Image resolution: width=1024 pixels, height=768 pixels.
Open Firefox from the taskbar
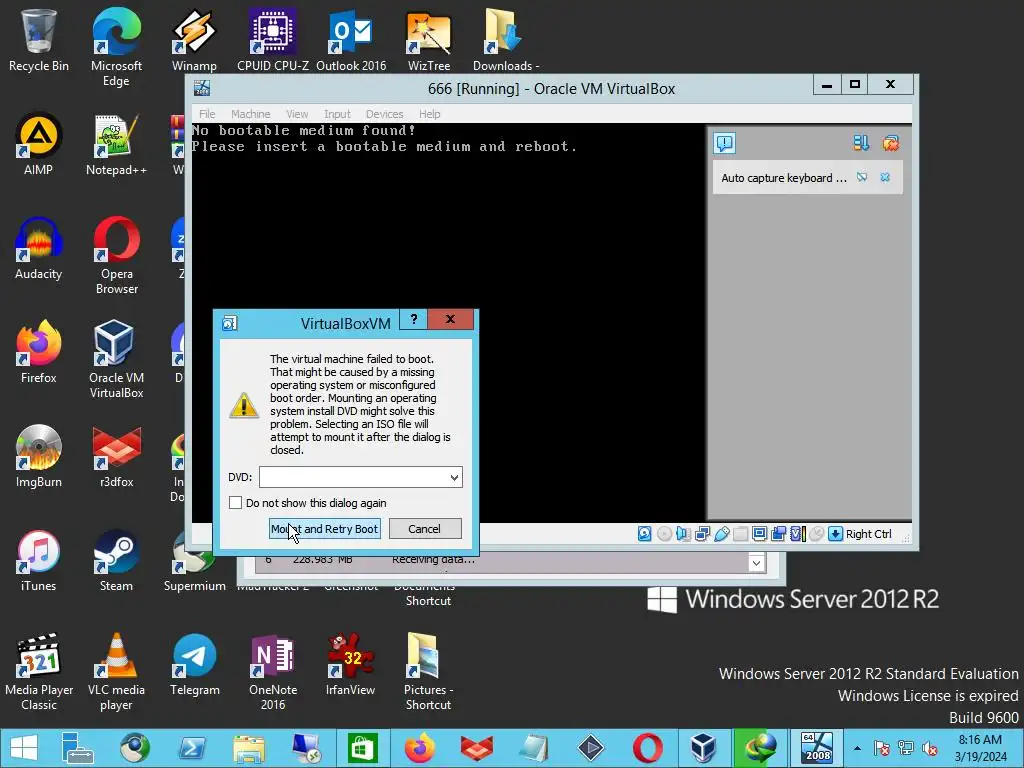click(x=420, y=748)
